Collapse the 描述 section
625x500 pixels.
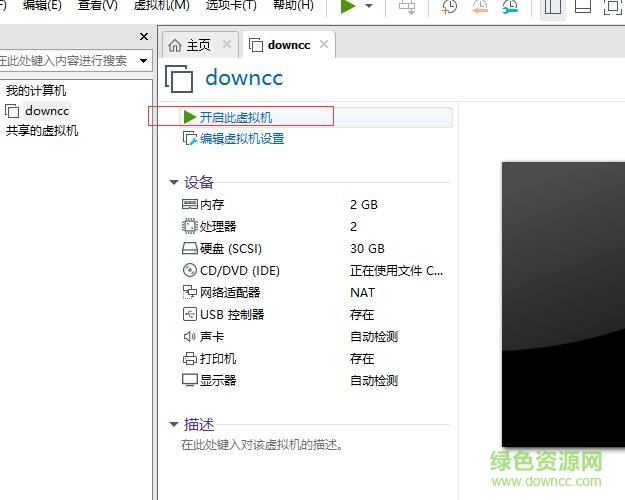point(174,425)
